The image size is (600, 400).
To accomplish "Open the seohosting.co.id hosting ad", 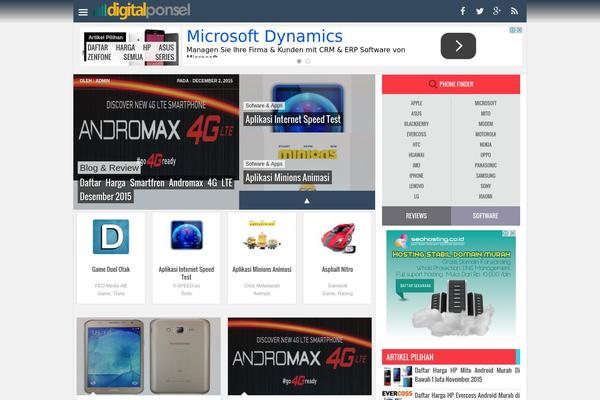I will [x=451, y=283].
